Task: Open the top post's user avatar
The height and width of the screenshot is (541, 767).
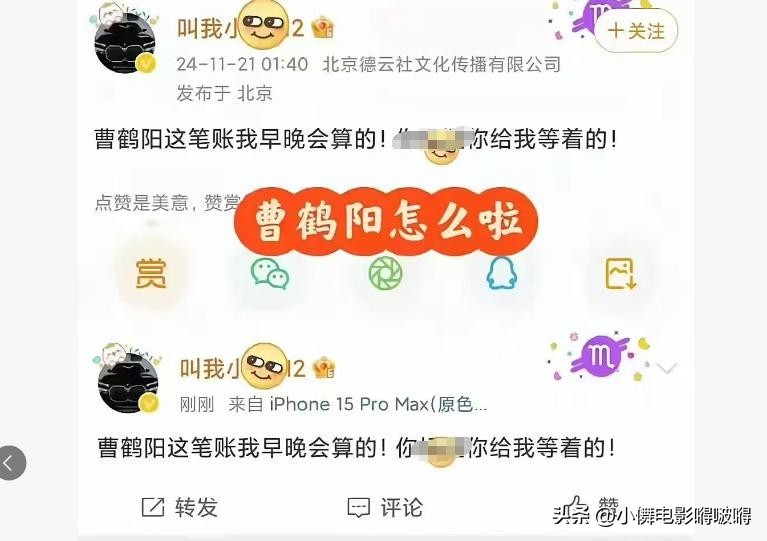Action: click(125, 42)
